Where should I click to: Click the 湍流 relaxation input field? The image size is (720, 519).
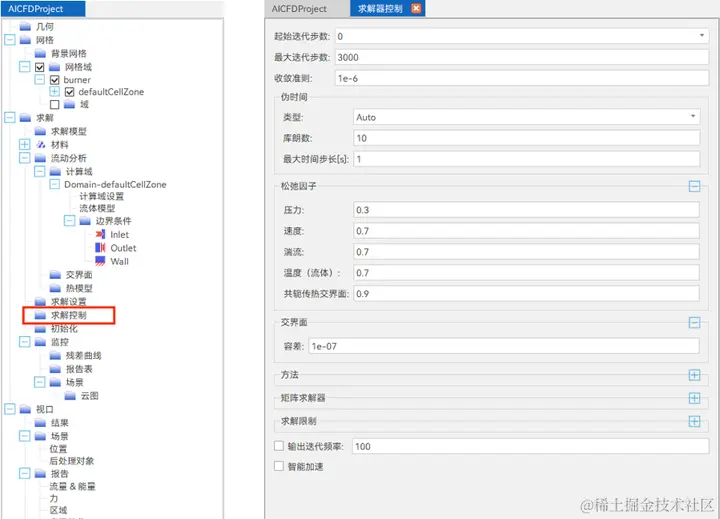point(527,252)
